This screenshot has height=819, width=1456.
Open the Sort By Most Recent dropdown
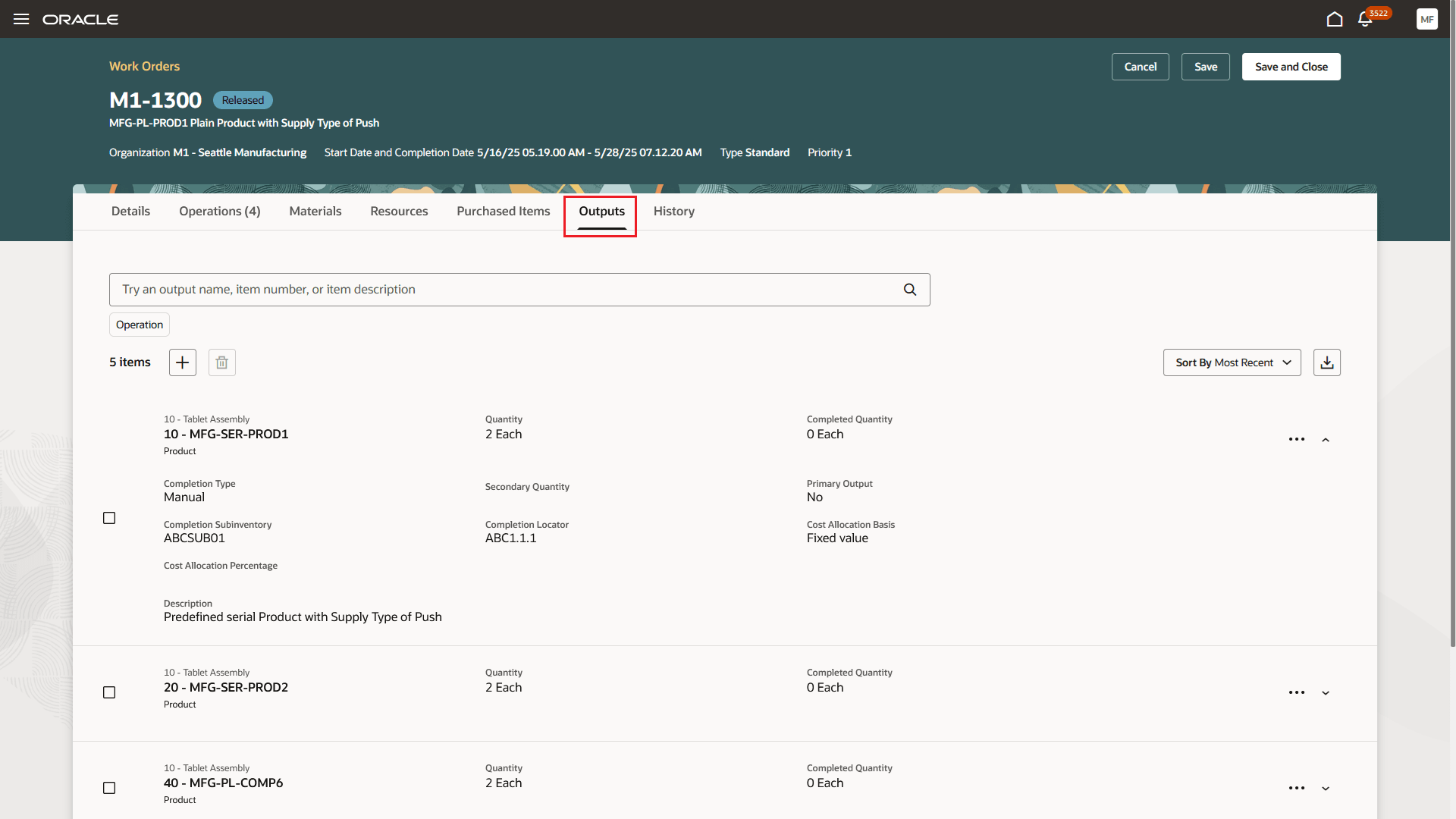(x=1232, y=362)
